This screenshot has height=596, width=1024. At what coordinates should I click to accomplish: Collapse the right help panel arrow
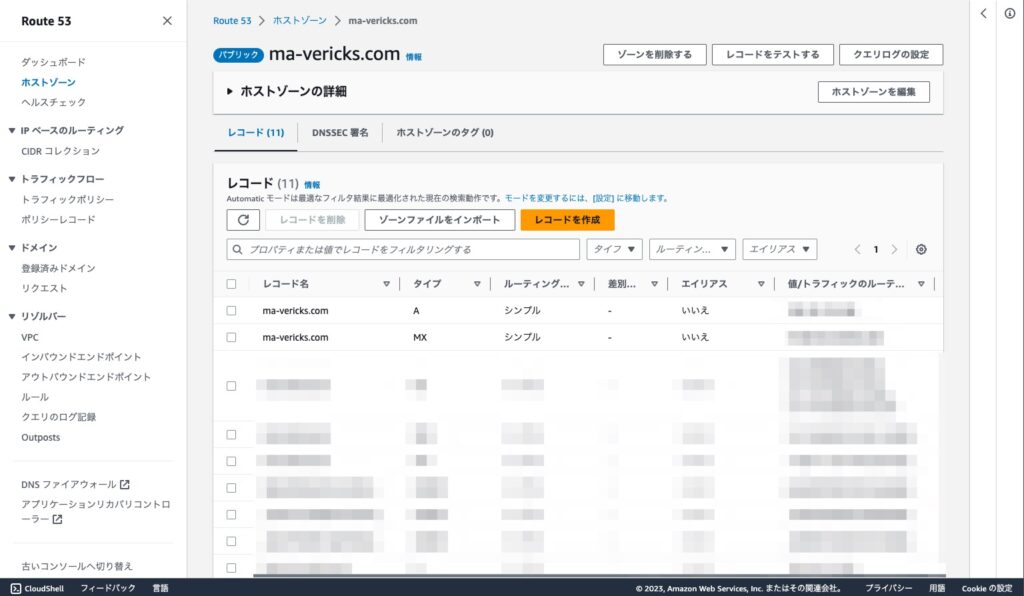click(x=983, y=13)
